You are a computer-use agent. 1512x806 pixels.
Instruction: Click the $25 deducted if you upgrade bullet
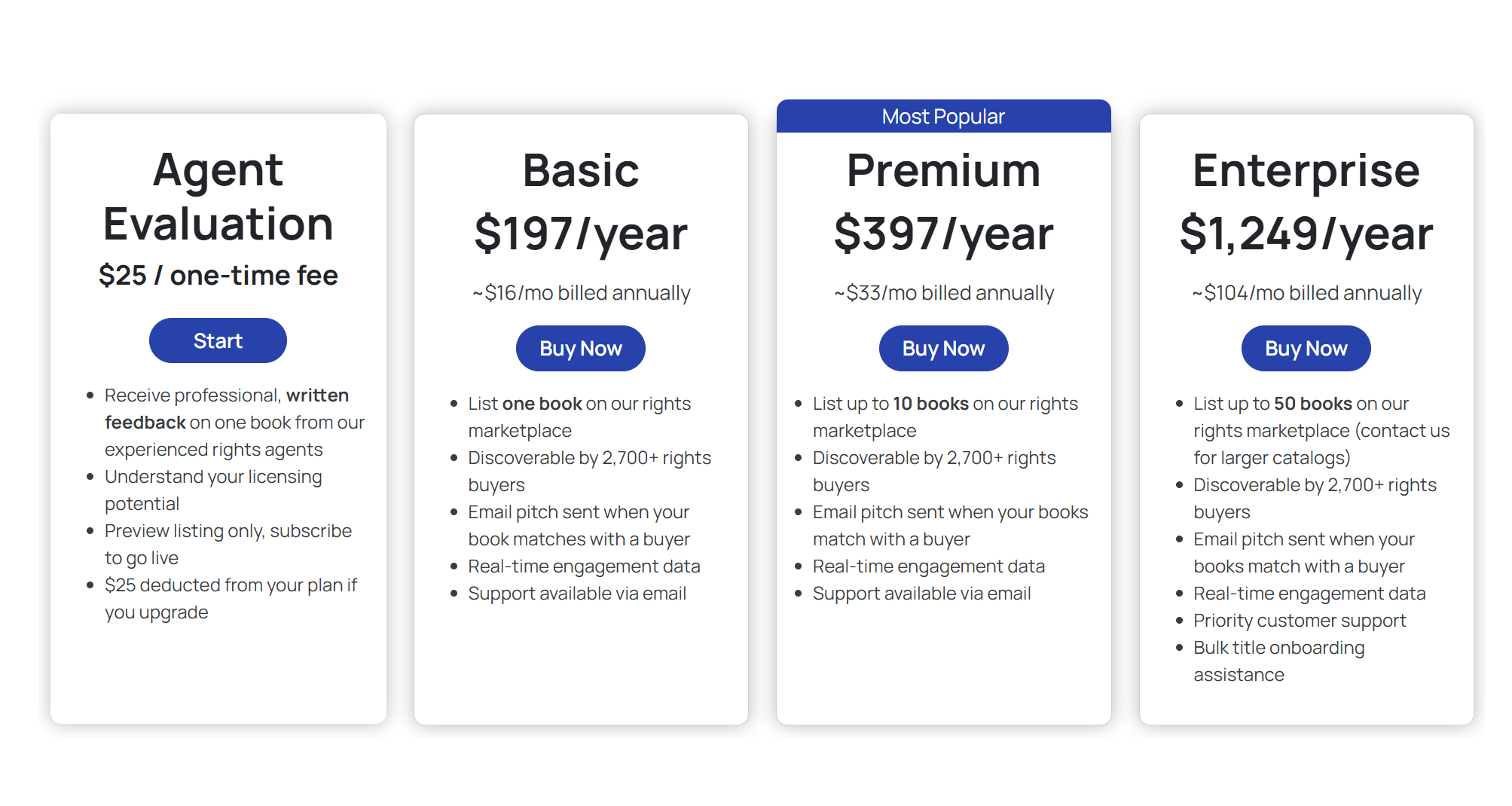[231, 598]
